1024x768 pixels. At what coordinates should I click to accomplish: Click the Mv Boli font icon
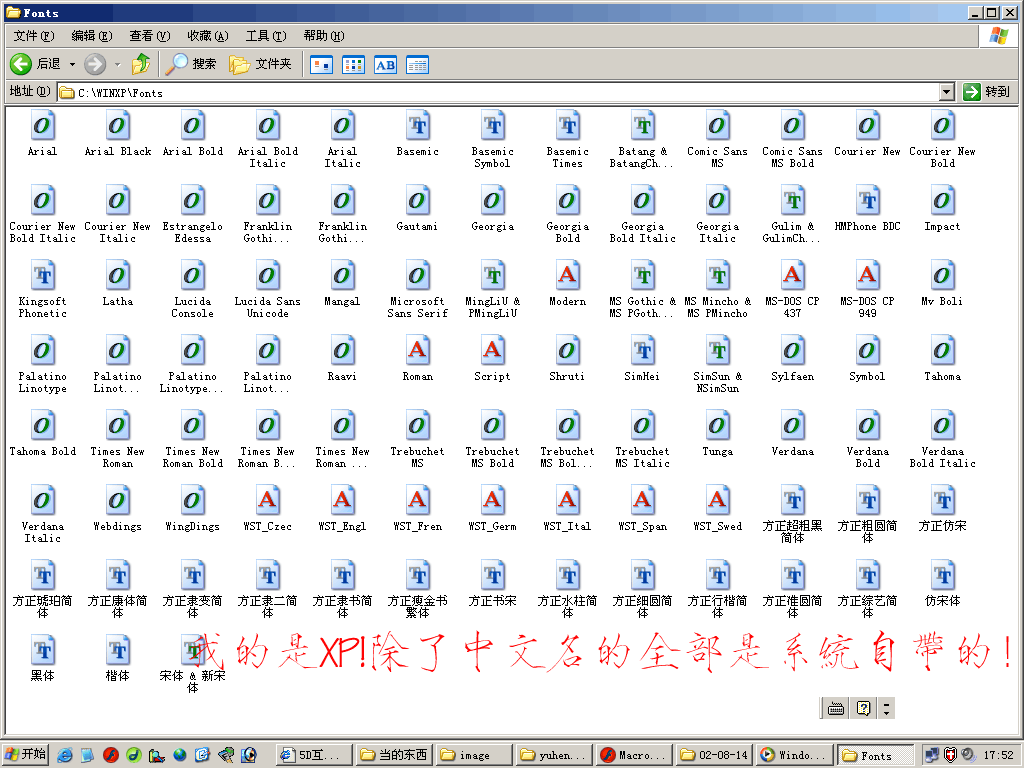click(942, 275)
